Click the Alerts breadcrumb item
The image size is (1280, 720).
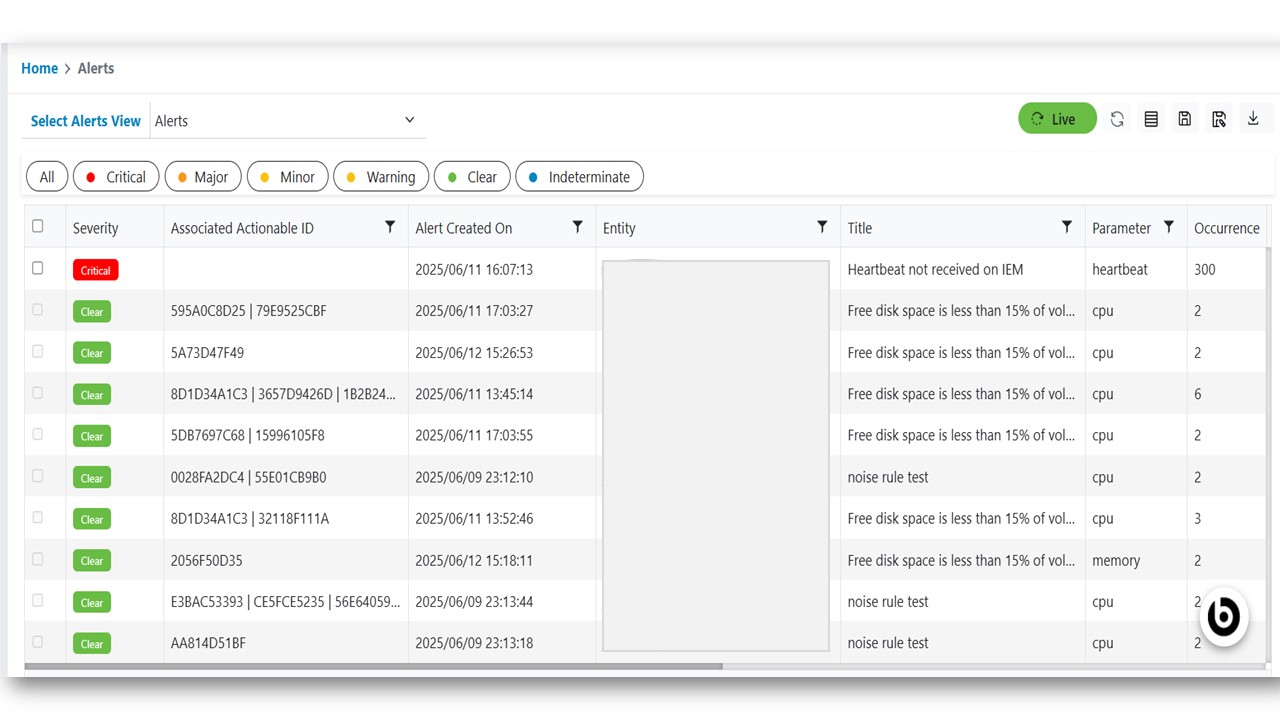(96, 68)
